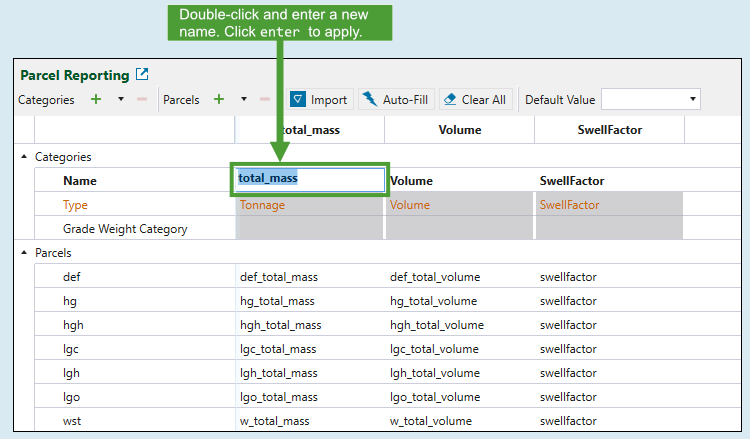Image resolution: width=750 pixels, height=439 pixels.
Task: Select the Grade Weight Category row label
Action: pyautogui.click(x=125, y=229)
